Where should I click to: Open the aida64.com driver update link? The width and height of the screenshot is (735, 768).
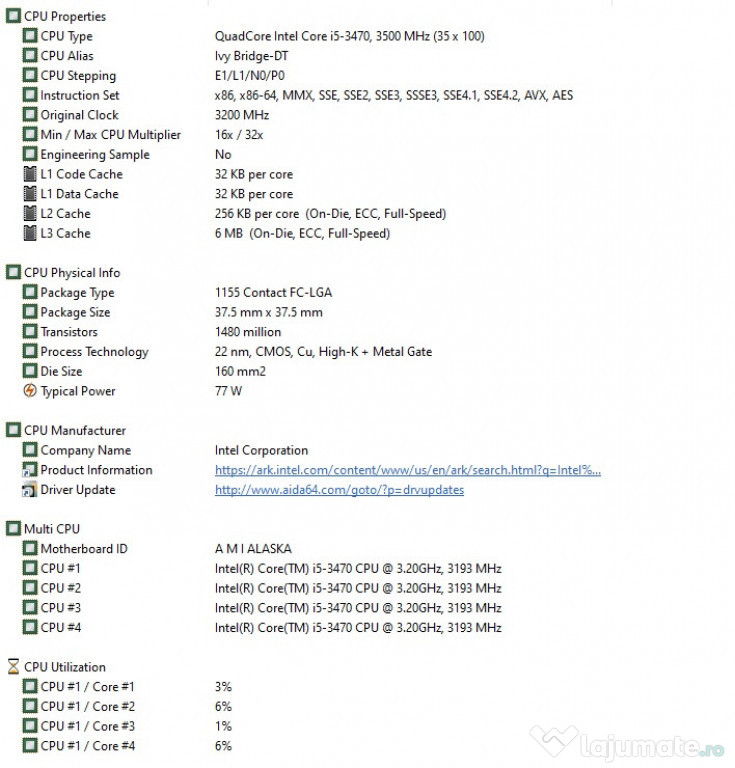click(339, 490)
